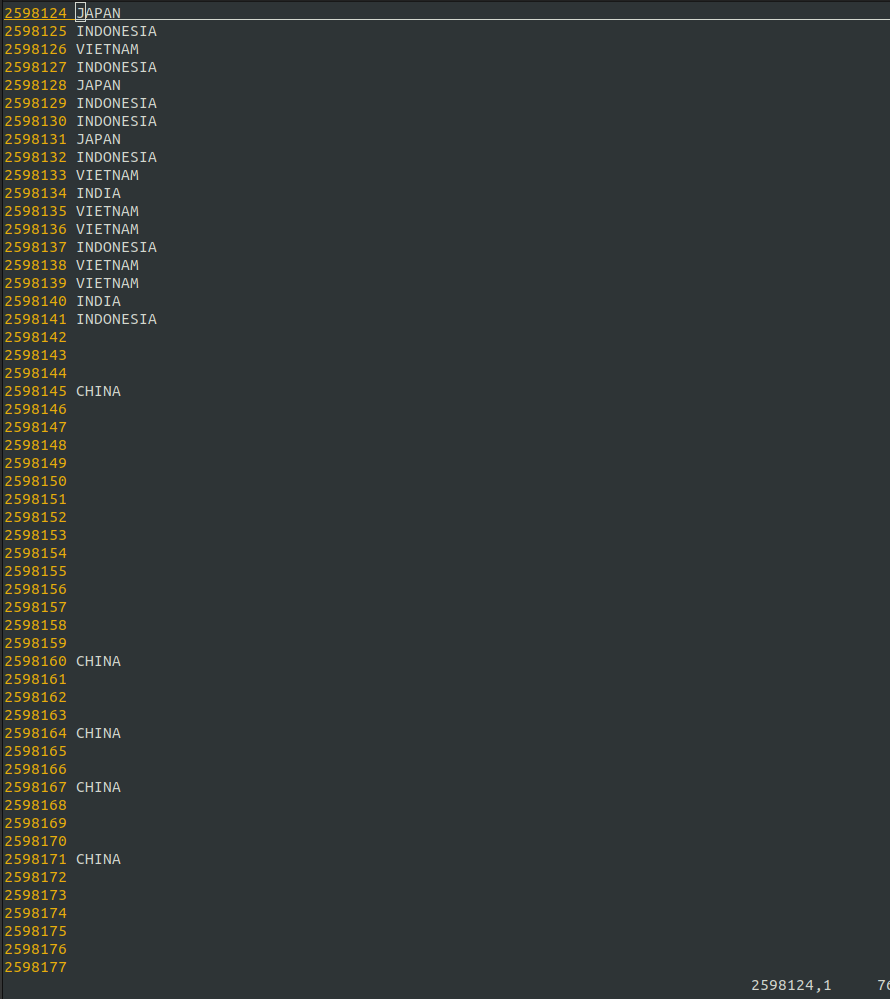Image resolution: width=890 pixels, height=999 pixels.
Task: Click line number 2598150 in gutter
Action: (35, 481)
